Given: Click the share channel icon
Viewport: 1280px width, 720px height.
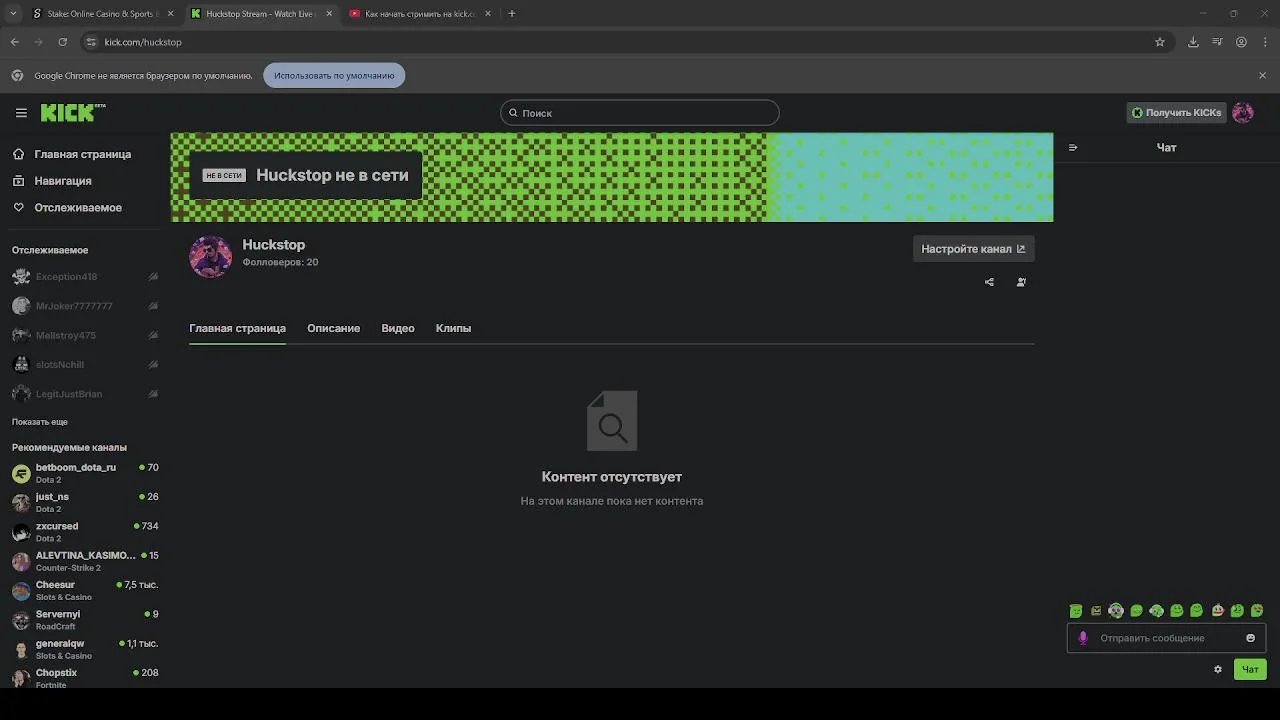Looking at the screenshot, I should (x=989, y=282).
